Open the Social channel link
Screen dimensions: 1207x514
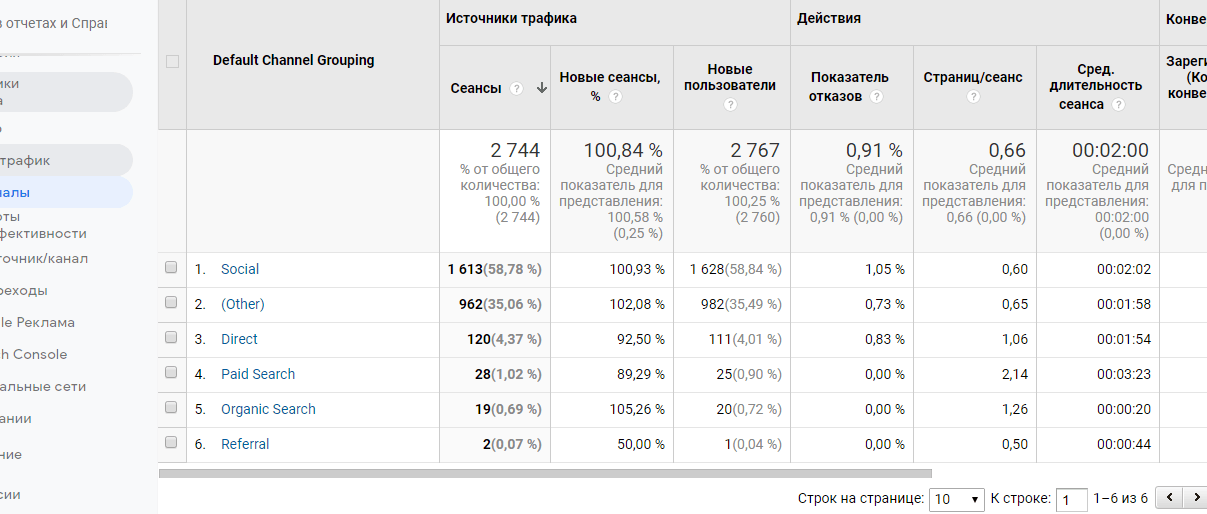click(x=240, y=269)
